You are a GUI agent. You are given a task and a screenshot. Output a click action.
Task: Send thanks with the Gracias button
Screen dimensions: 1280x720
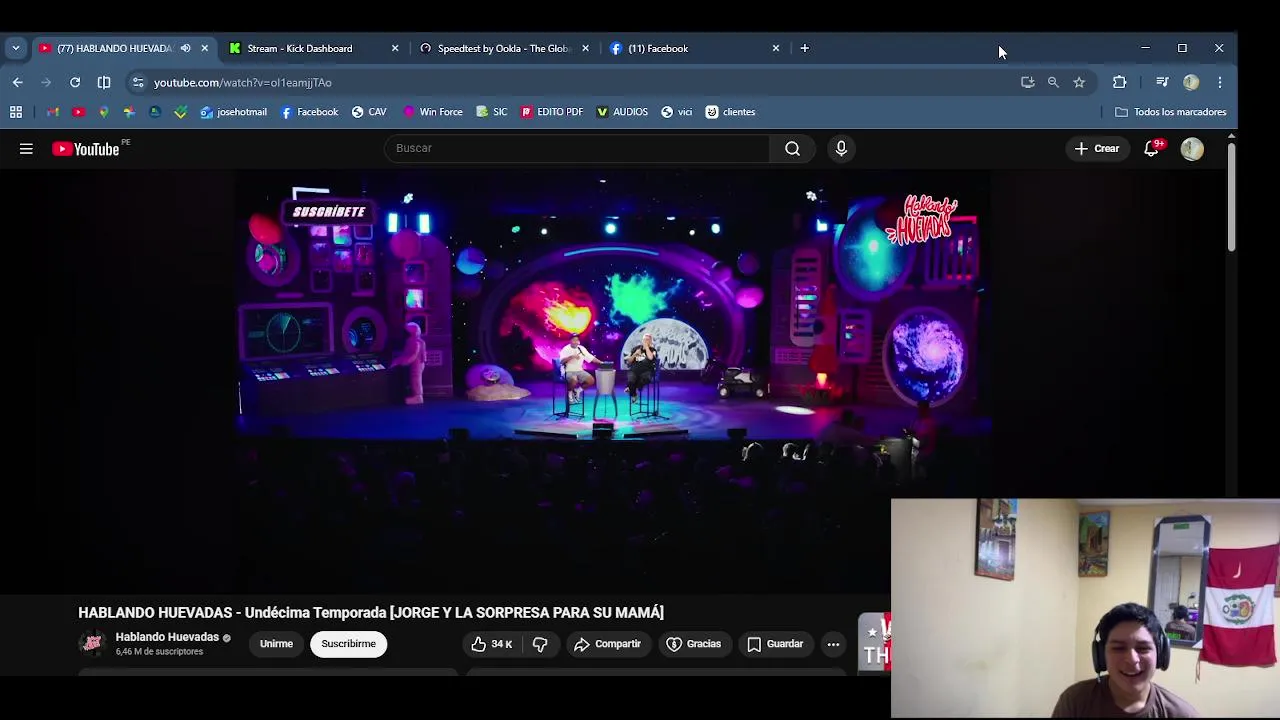pos(693,644)
